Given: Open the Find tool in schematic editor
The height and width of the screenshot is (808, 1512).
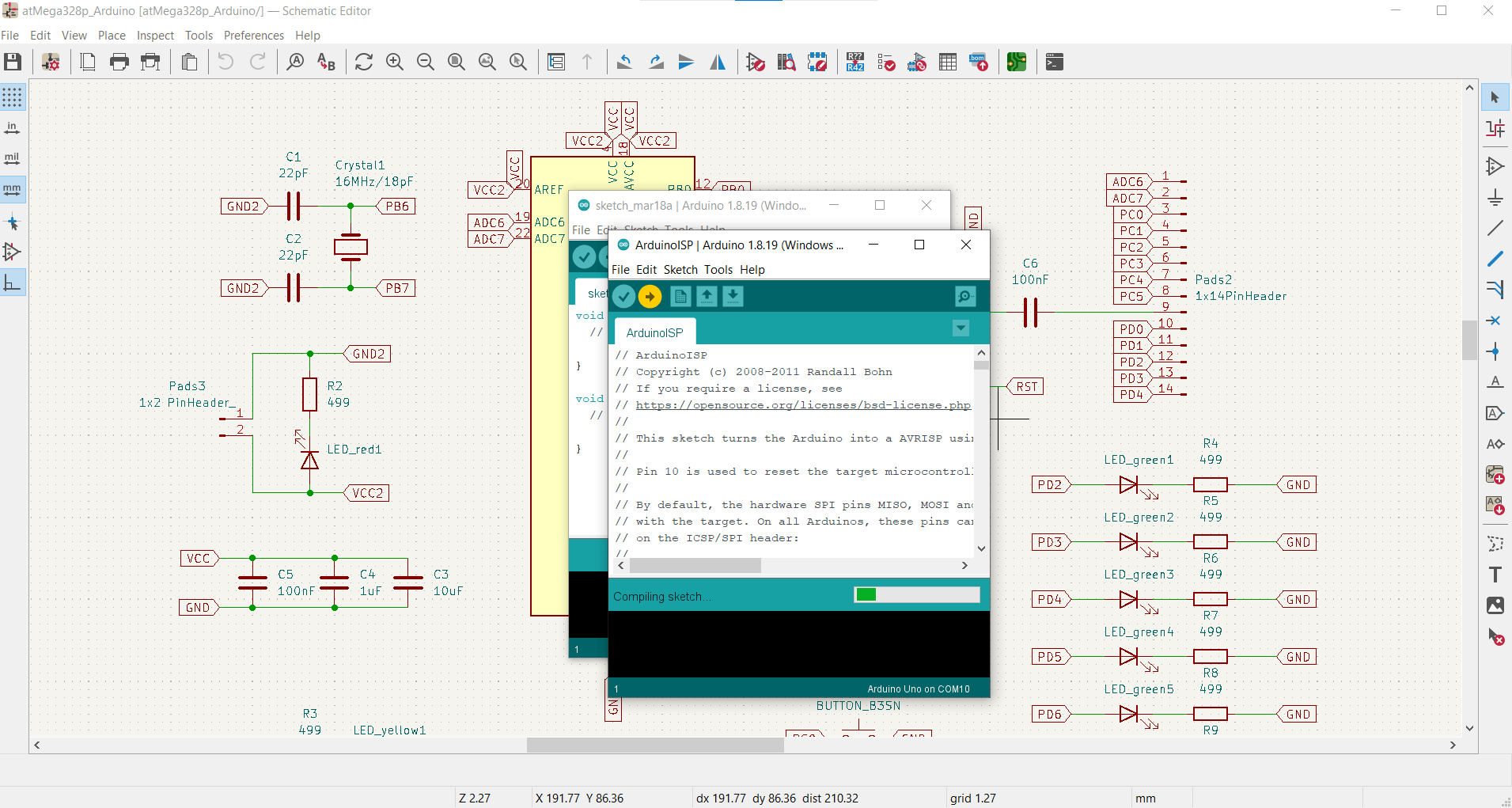Looking at the screenshot, I should [x=295, y=62].
